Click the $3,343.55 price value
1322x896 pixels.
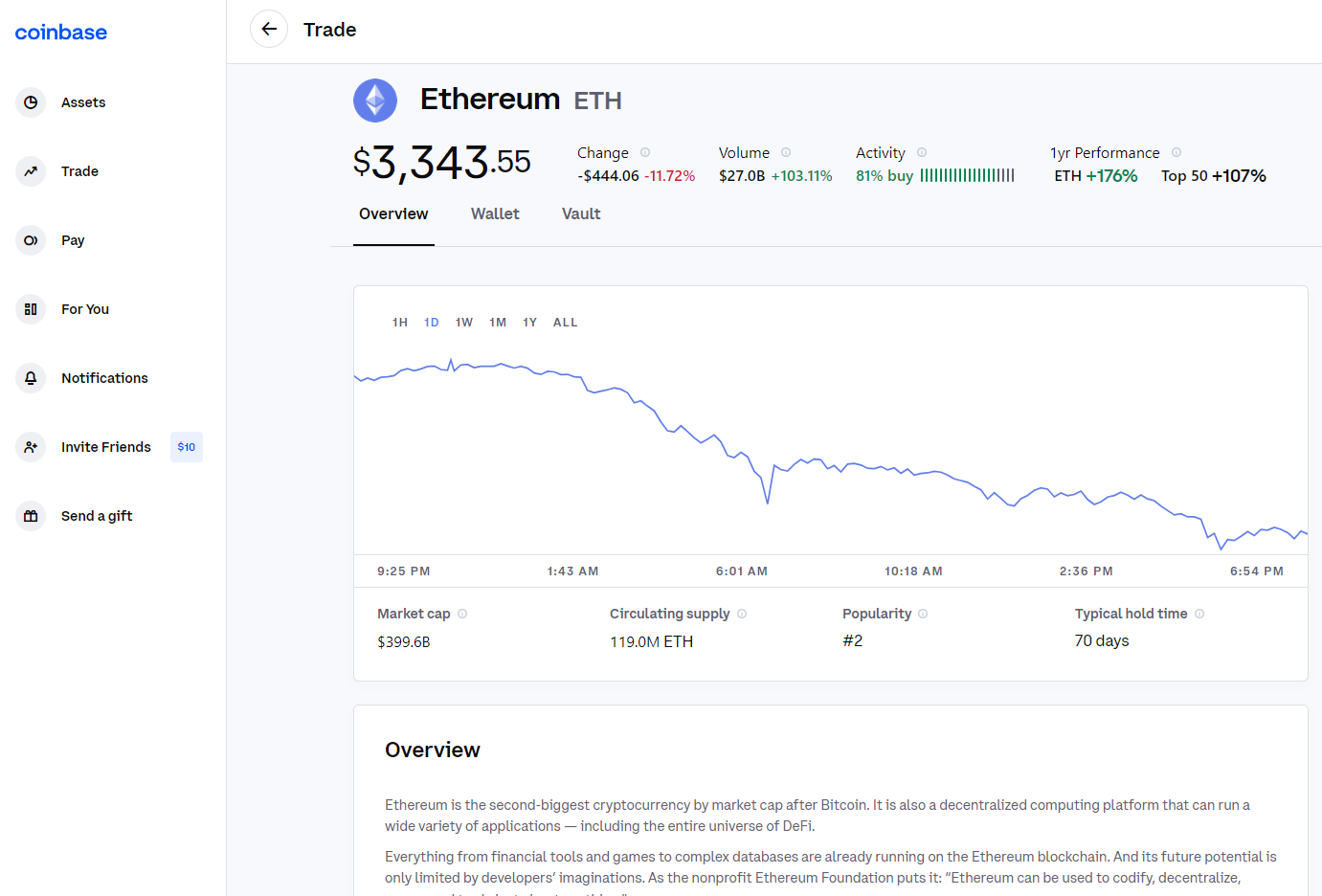pos(442,162)
